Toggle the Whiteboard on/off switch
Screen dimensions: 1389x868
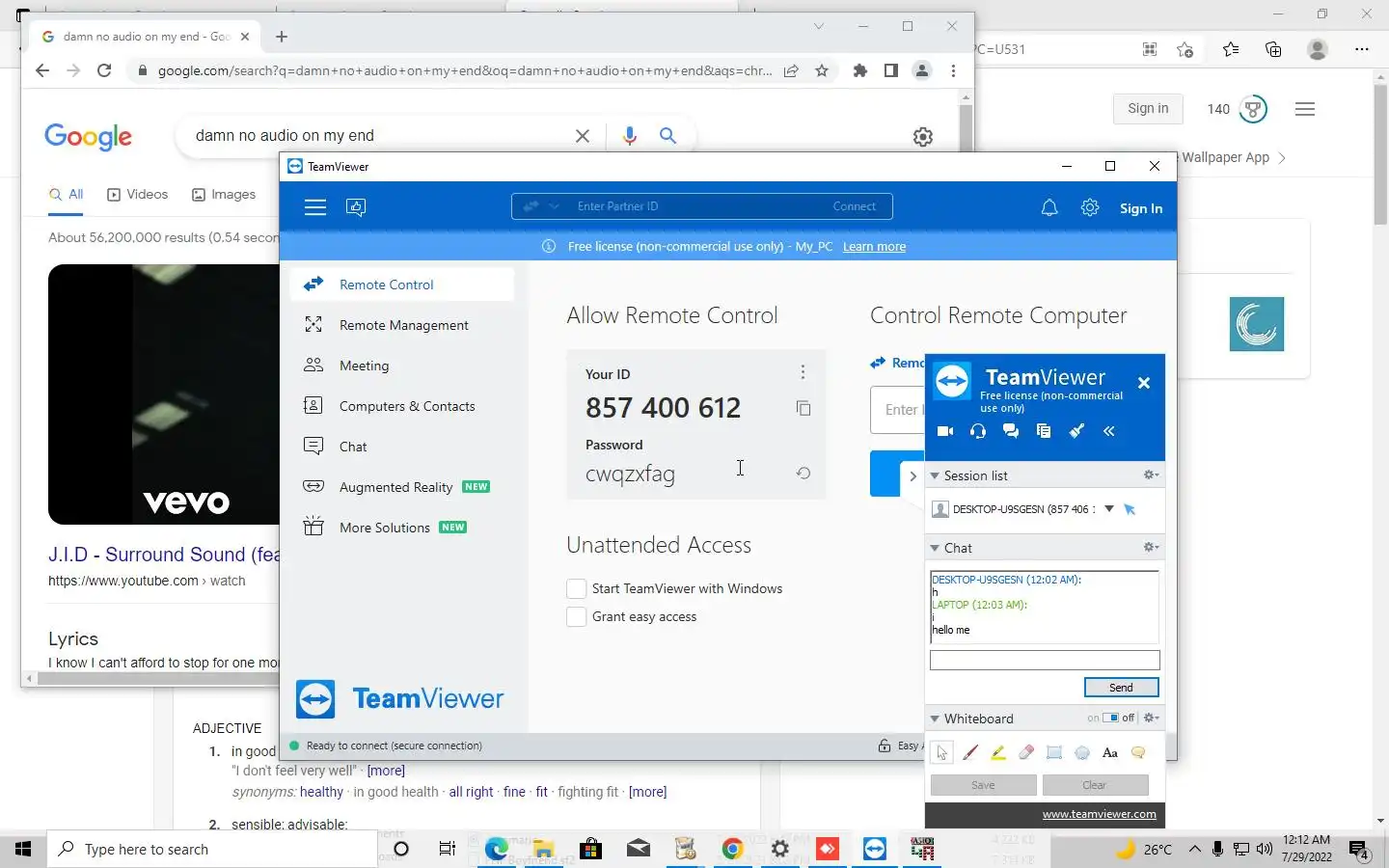click(x=1111, y=718)
